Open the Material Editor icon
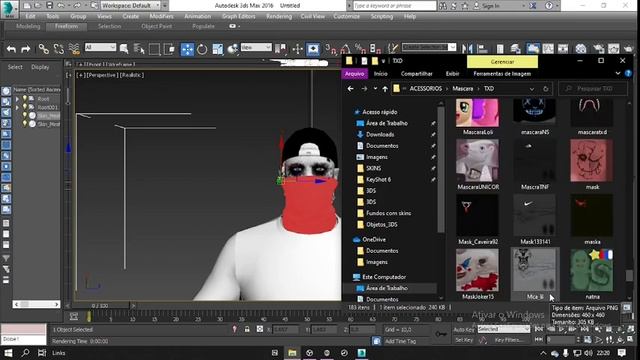Screen dimensions: 640x360 pos(581,49)
